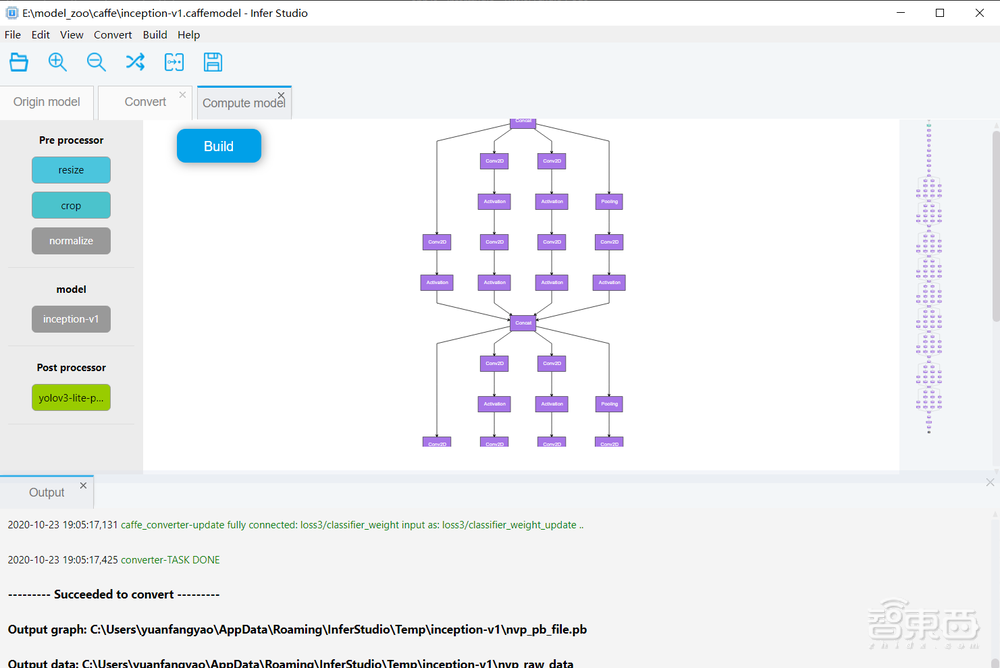Viewport: 1000px width, 668px height.
Task: Select the resize pre processor
Action: 71,170
